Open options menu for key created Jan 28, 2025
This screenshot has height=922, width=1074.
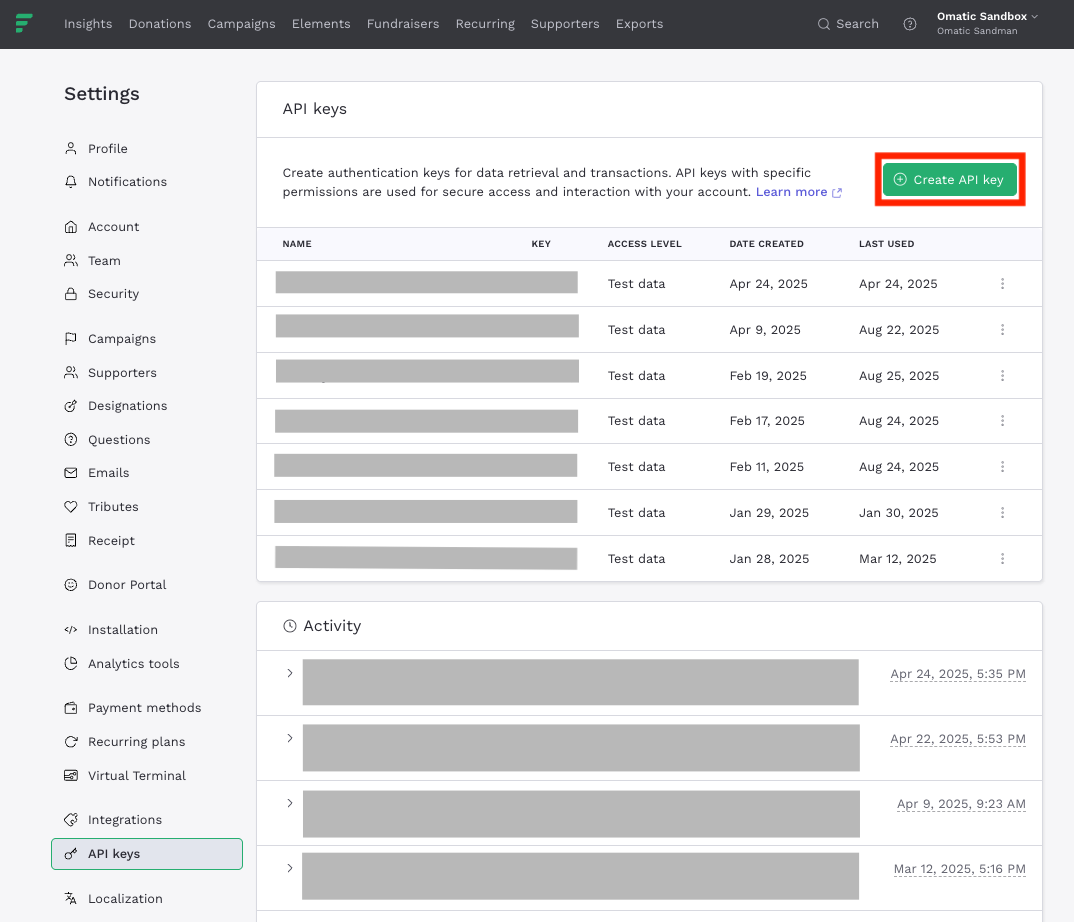pos(1002,558)
